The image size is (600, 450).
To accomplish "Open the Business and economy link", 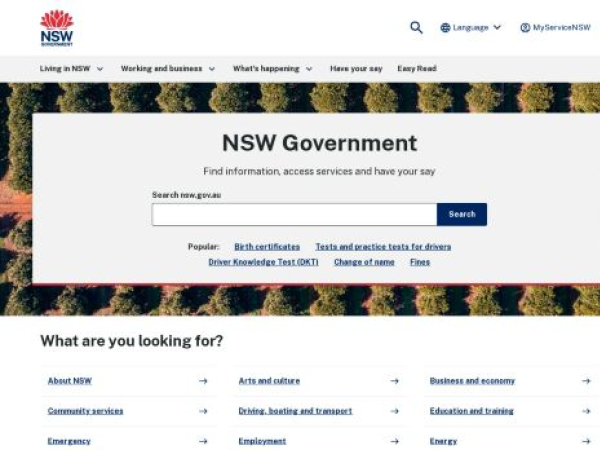I will tap(472, 381).
